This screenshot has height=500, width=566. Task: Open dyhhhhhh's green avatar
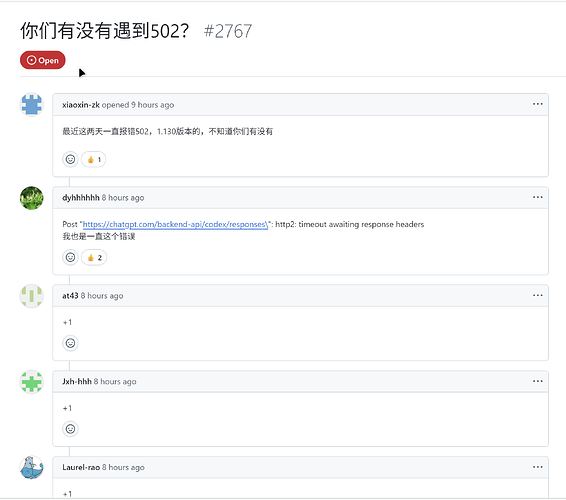pyautogui.click(x=32, y=198)
